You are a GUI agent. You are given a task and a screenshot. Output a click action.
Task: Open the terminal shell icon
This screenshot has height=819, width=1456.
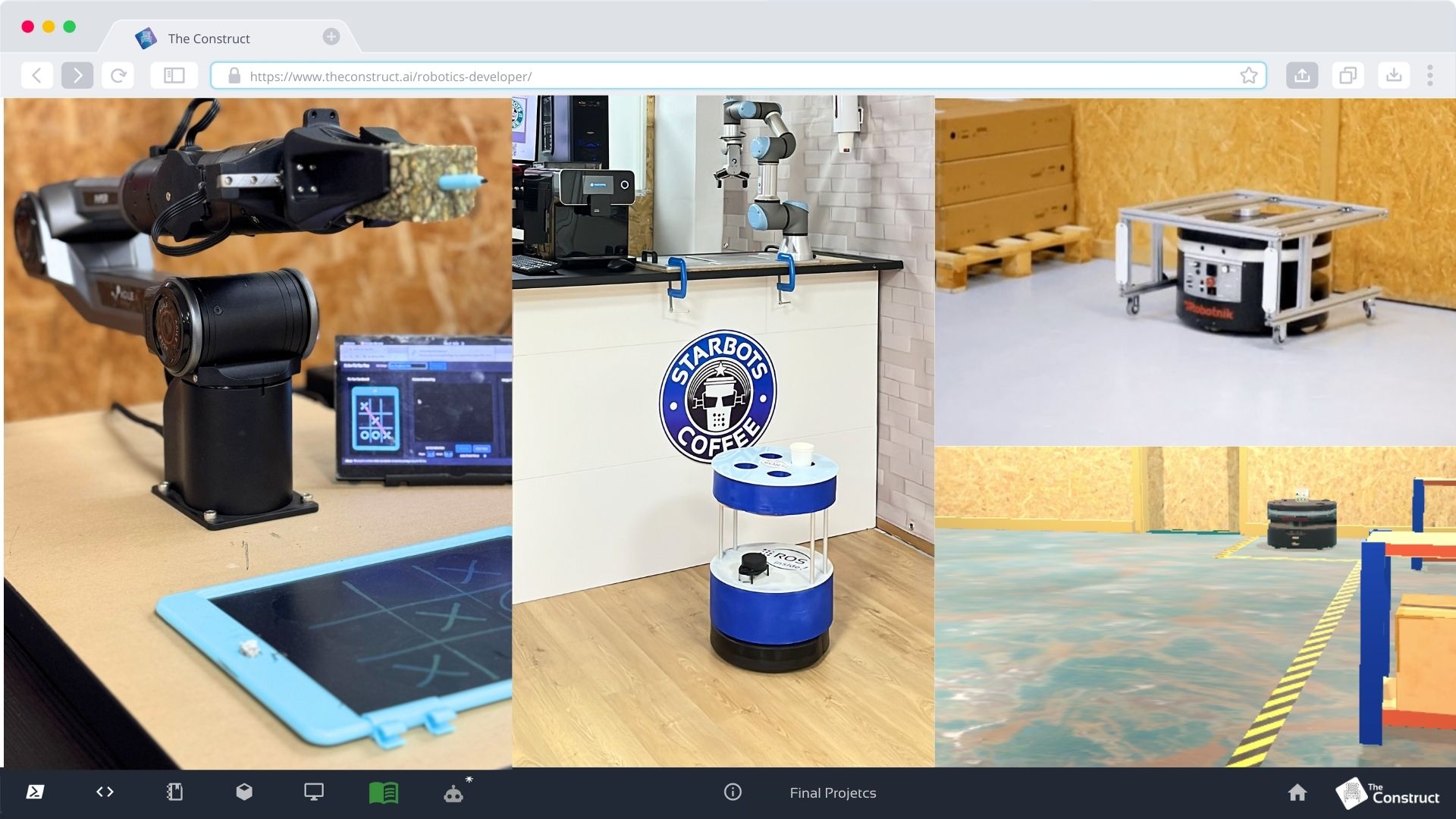coord(35,792)
